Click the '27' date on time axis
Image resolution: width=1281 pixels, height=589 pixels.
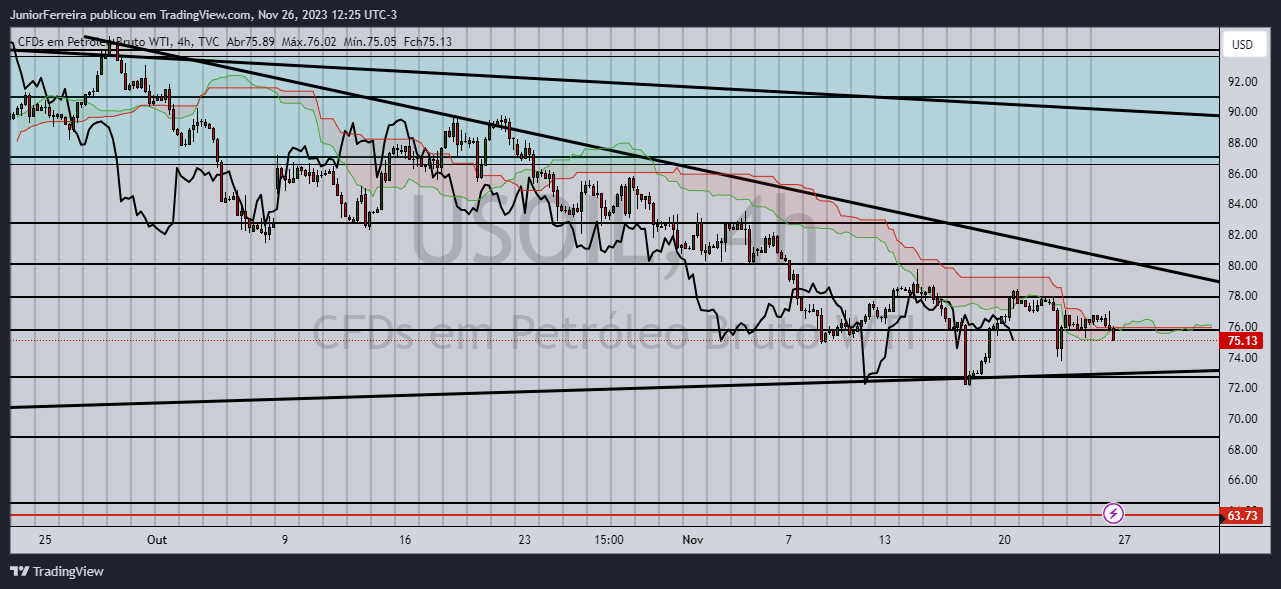click(1125, 539)
